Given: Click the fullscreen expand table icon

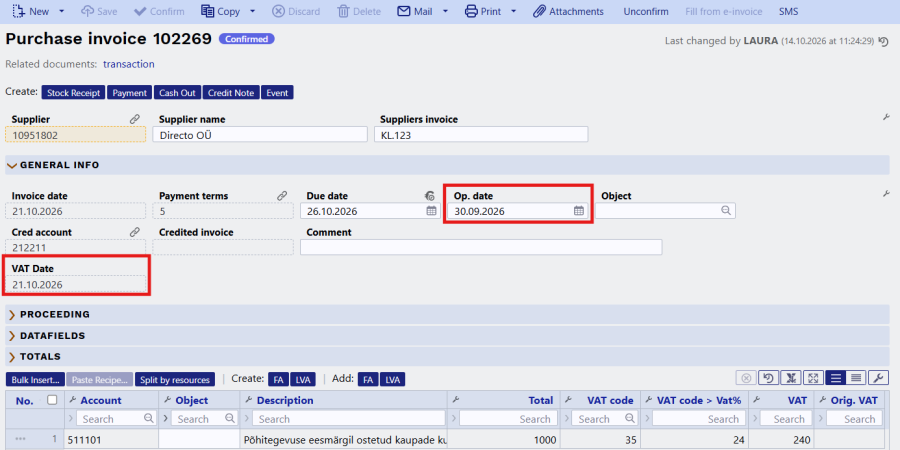Looking at the screenshot, I should (x=813, y=378).
